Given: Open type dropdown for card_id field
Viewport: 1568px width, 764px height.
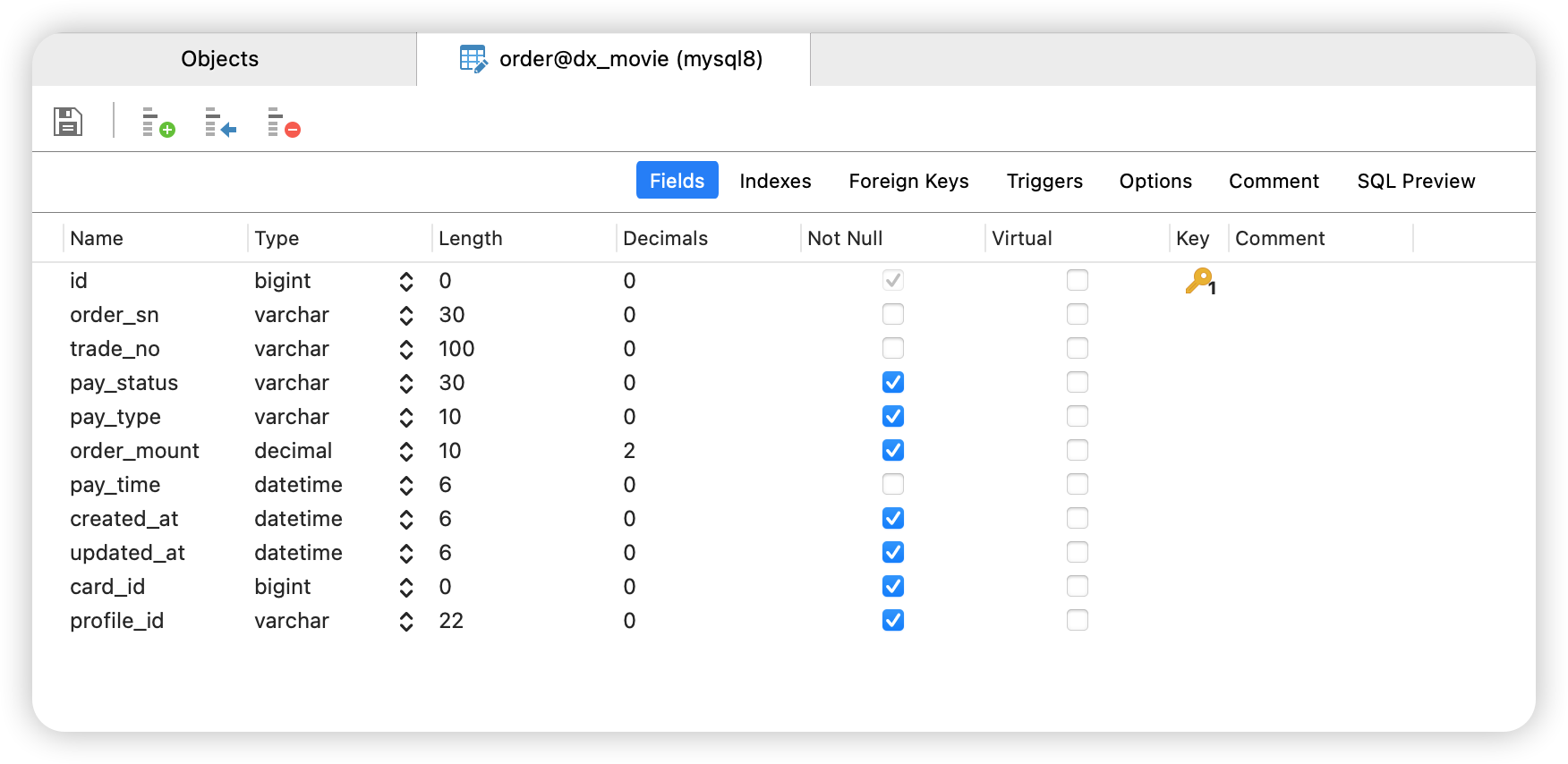Looking at the screenshot, I should coord(406,588).
